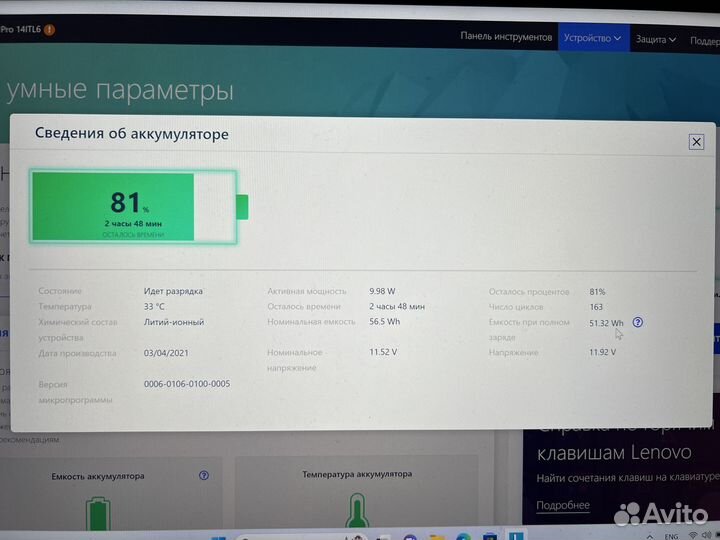Click the умные параметры page heading
Screen dimensions: 720x540
point(120,90)
